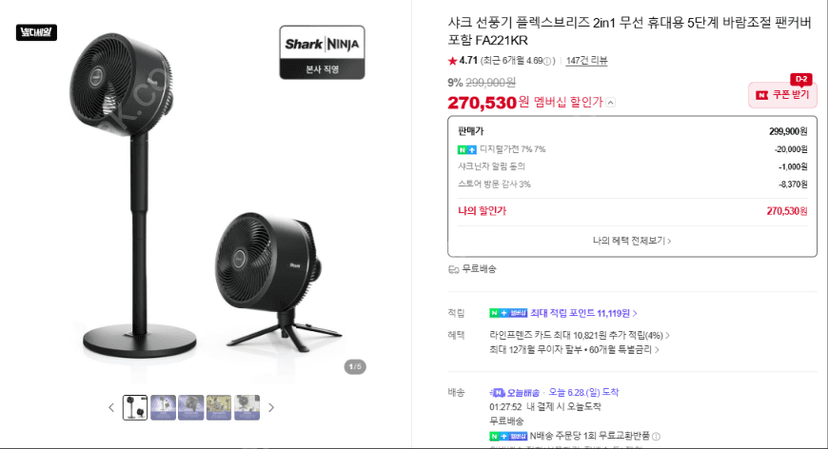Viewport: 828px width, 449px height.
Task: Click the 오늘배송 delivery badge
Action: click(x=514, y=393)
